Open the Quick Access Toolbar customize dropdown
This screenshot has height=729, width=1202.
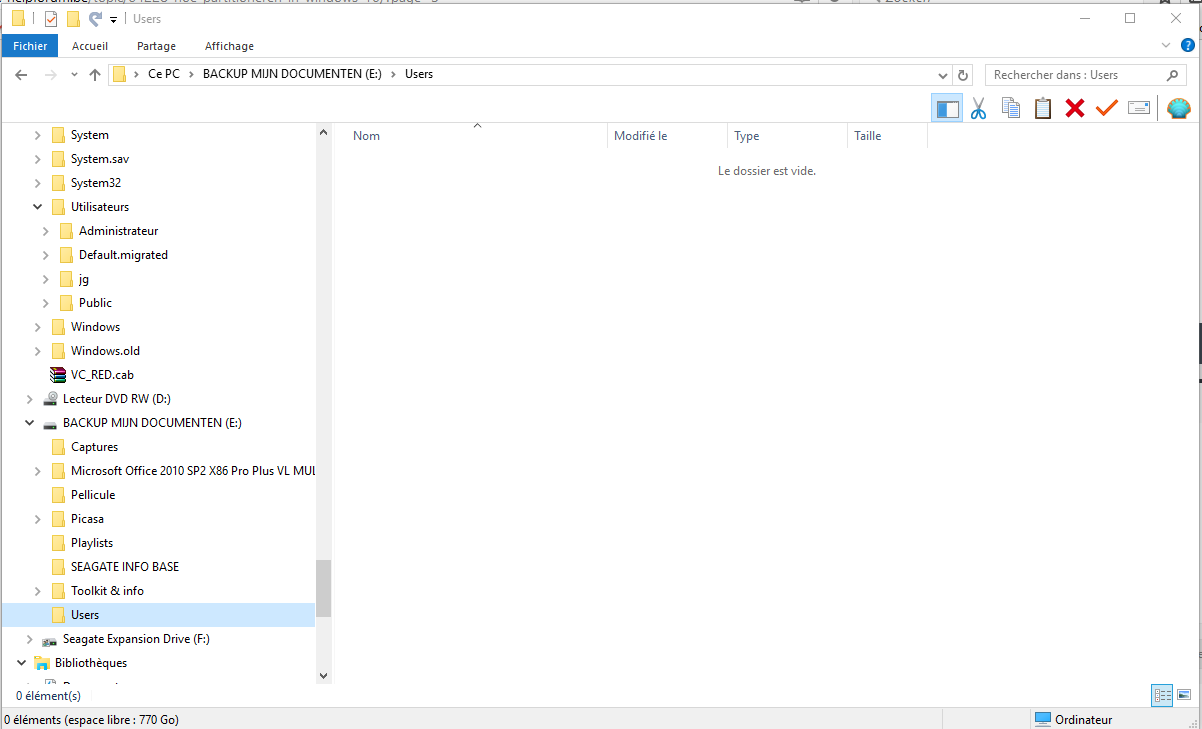pos(113,20)
